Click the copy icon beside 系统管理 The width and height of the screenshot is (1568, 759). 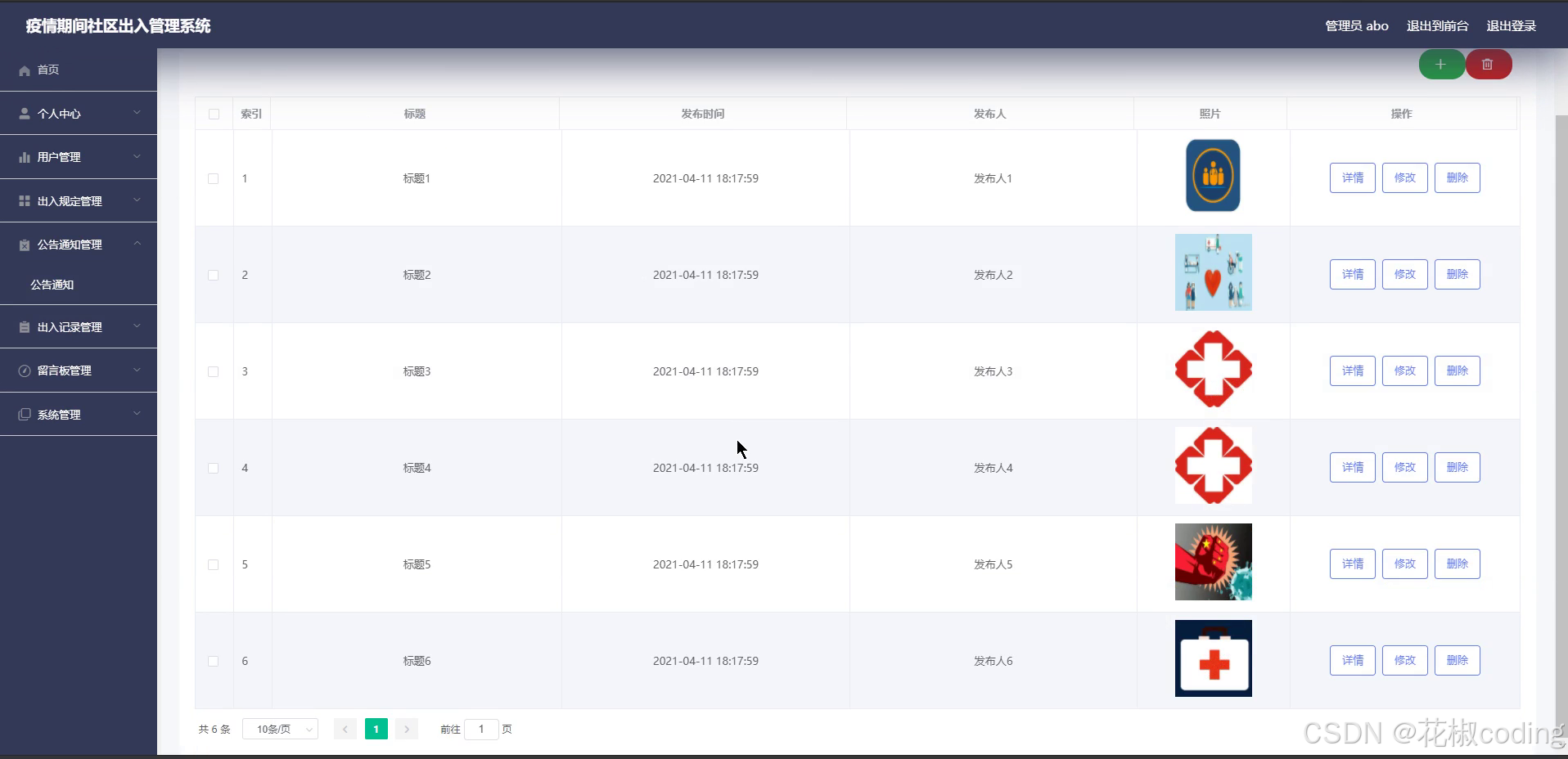(25, 415)
